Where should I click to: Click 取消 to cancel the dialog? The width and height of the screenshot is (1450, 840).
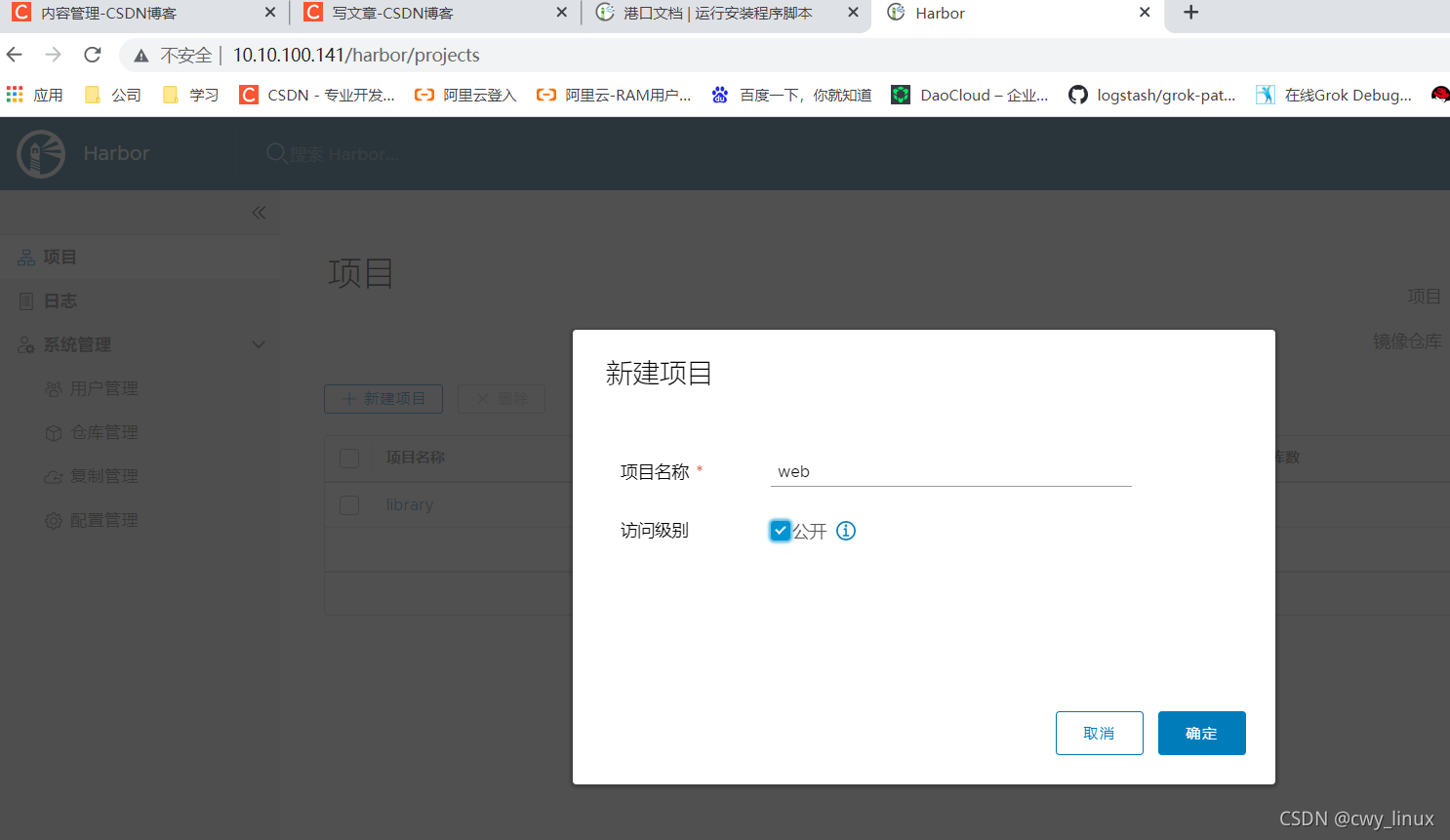click(x=1100, y=733)
